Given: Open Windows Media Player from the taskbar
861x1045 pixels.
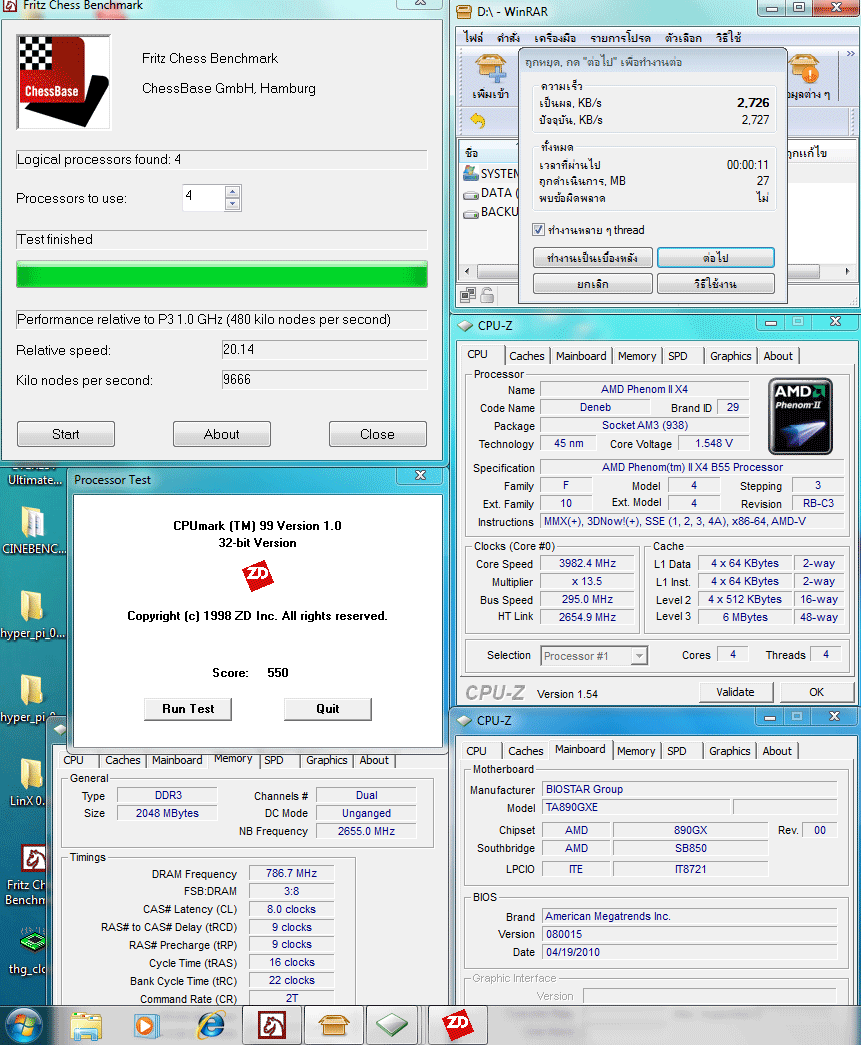Looking at the screenshot, I should pyautogui.click(x=146, y=1025).
